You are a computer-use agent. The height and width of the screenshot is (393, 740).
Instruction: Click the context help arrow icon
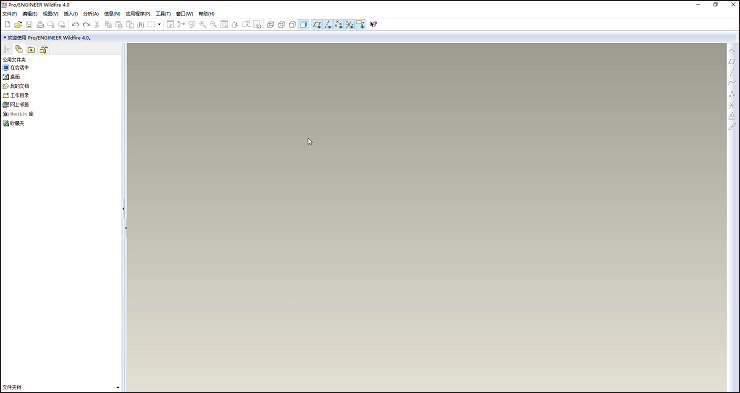click(x=373, y=25)
